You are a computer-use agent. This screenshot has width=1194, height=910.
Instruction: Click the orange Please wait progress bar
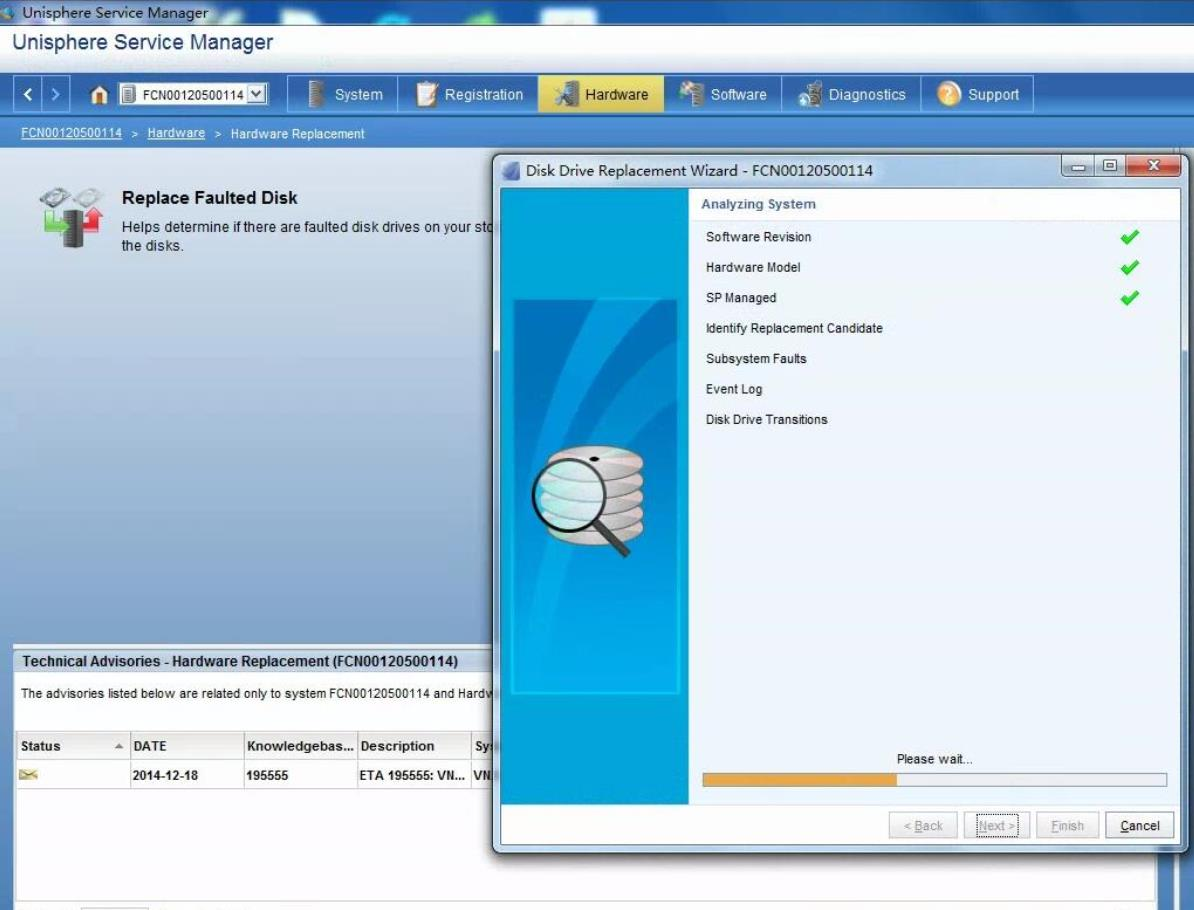pos(934,780)
